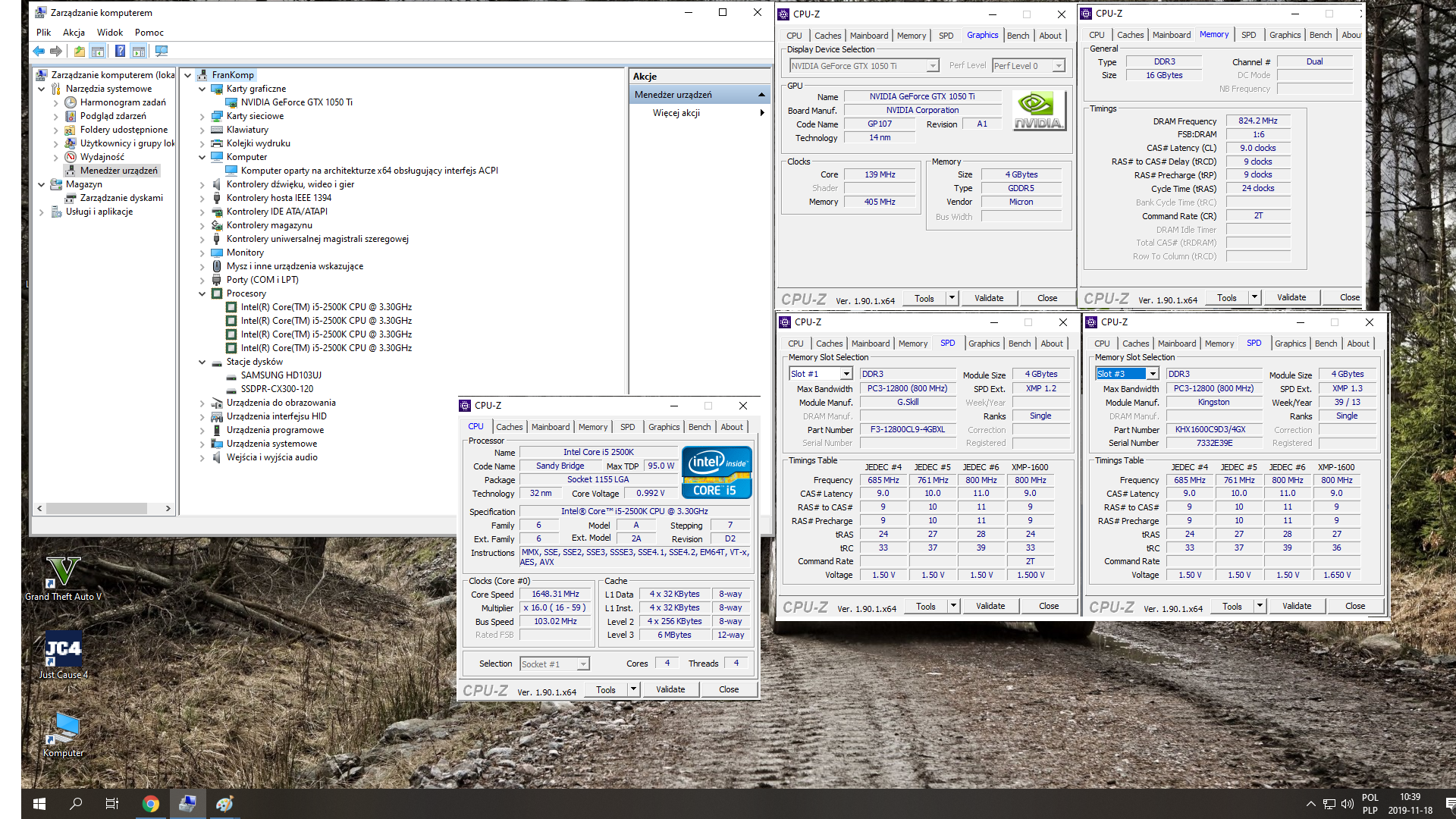Viewport: 1456px width, 819px height.
Task: Click the Back arrow in management toolbar
Action: [39, 52]
